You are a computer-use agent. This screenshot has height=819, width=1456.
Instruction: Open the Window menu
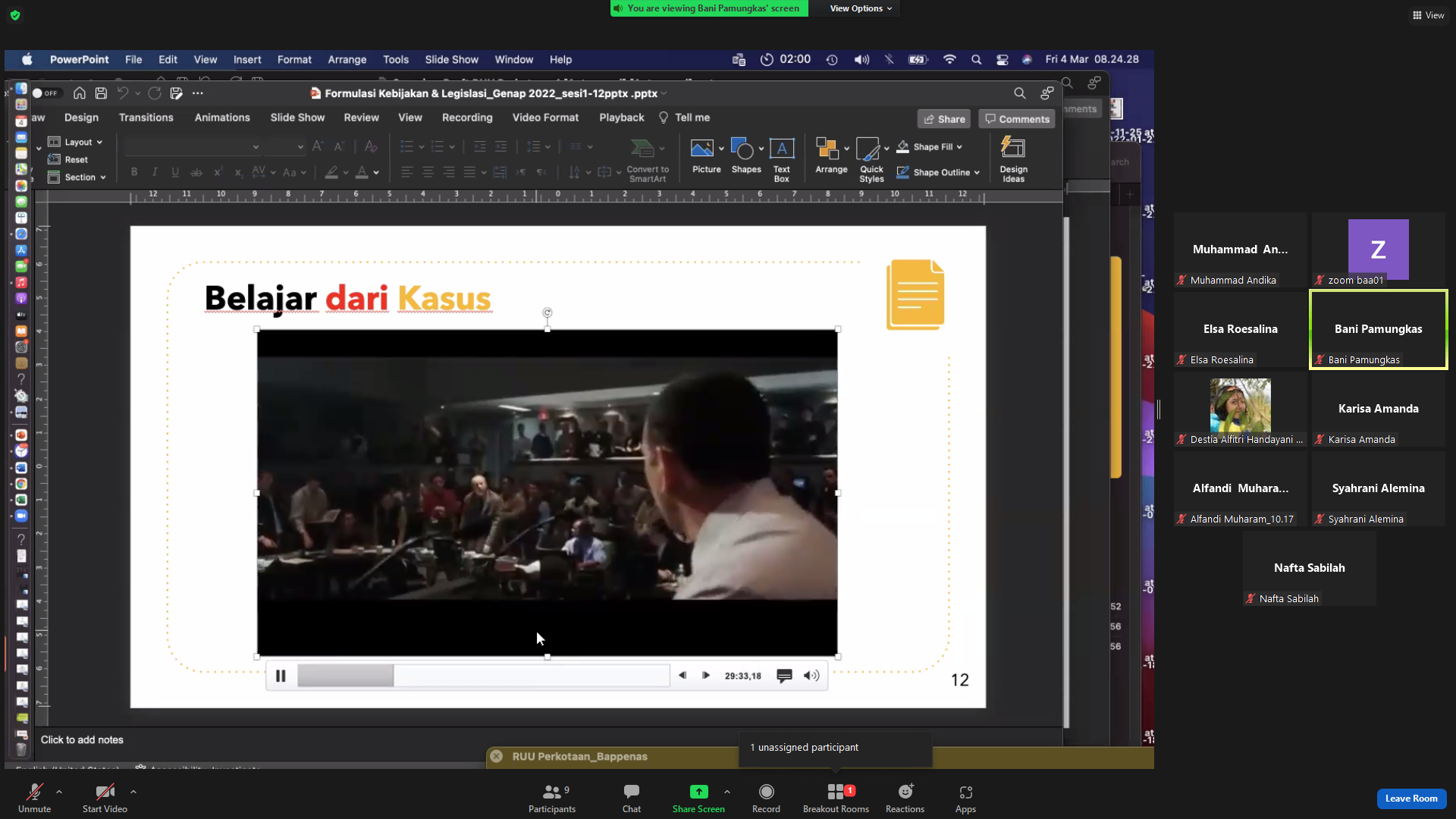coord(514,59)
